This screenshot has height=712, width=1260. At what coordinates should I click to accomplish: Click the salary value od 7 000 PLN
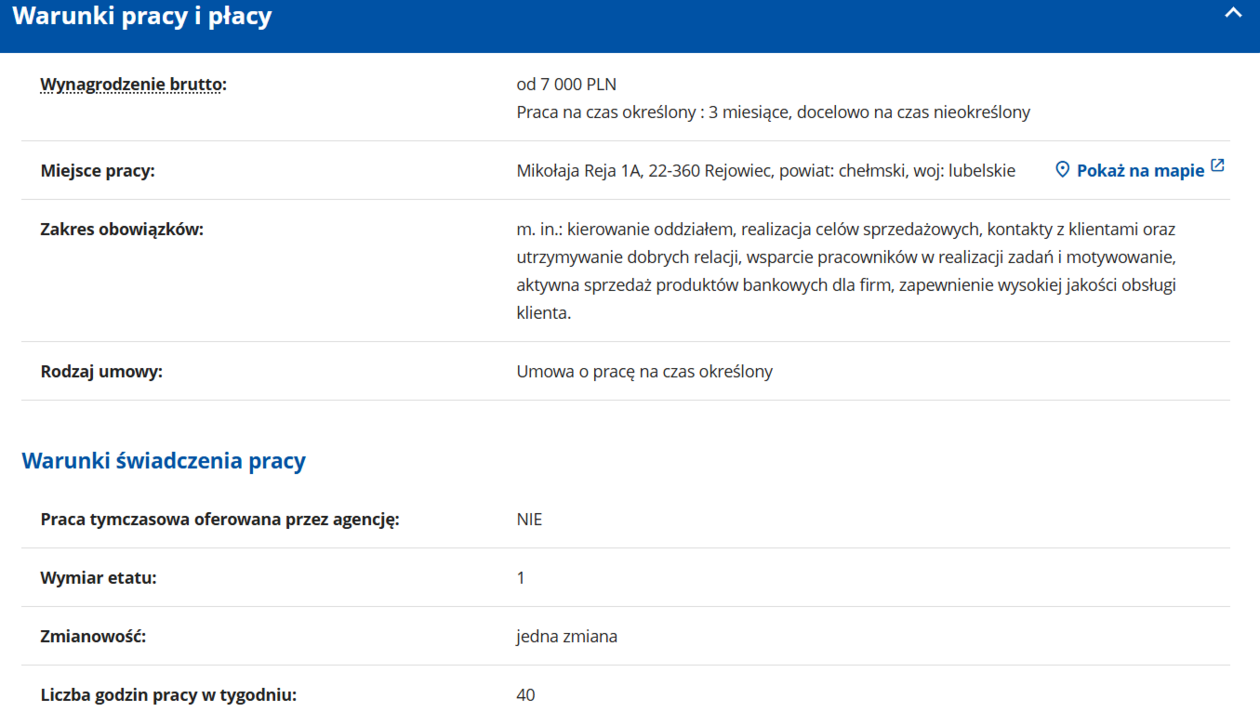click(x=566, y=84)
